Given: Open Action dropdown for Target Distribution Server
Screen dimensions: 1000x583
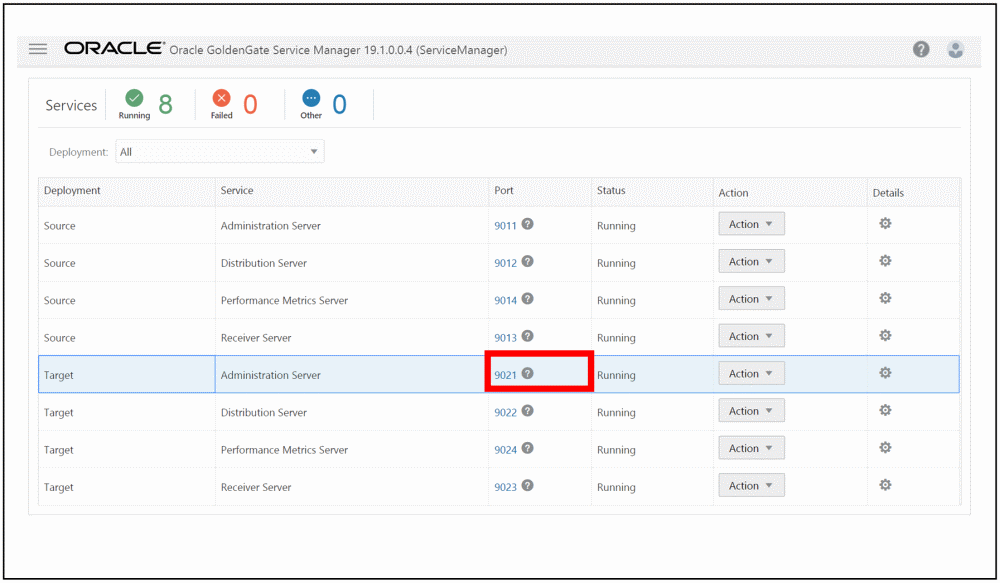Looking at the screenshot, I should point(751,411).
